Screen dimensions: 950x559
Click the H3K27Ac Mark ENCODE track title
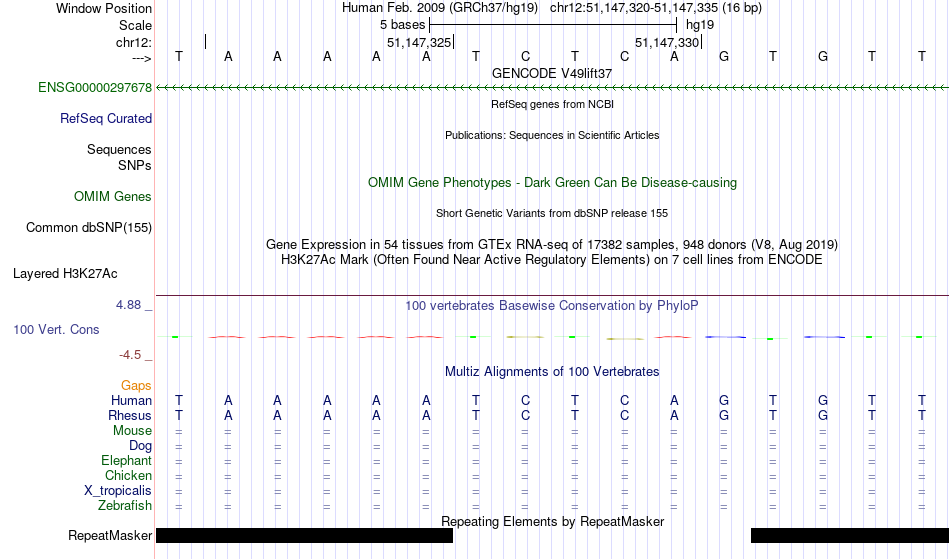click(552, 260)
